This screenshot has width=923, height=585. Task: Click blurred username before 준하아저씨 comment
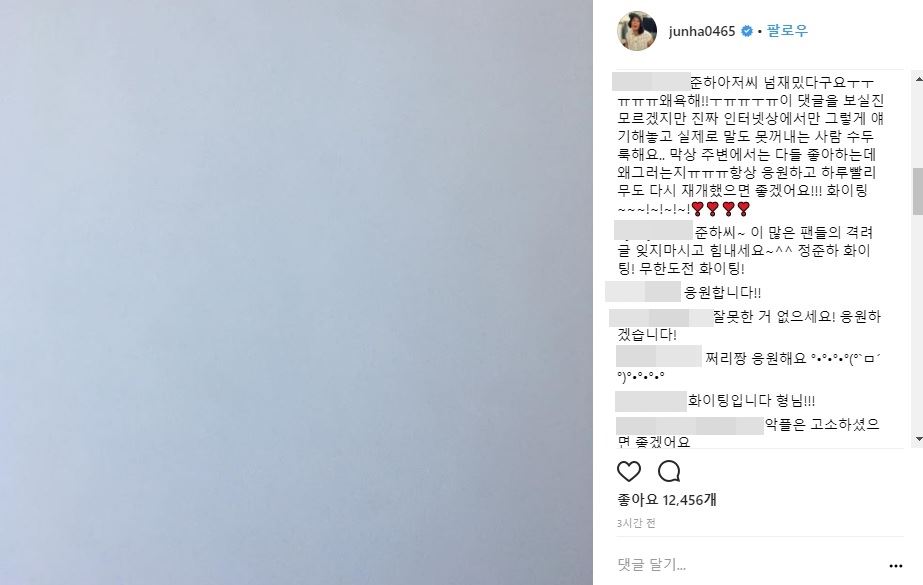click(x=651, y=81)
